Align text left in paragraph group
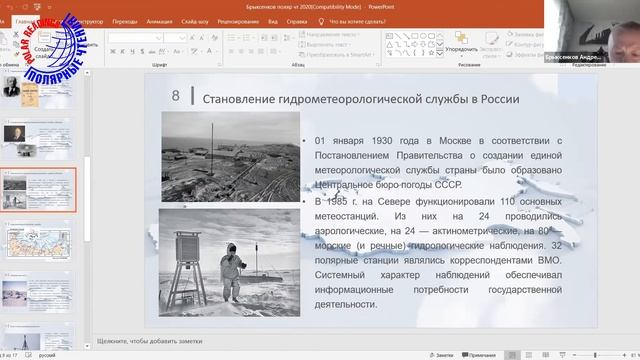 231,51
